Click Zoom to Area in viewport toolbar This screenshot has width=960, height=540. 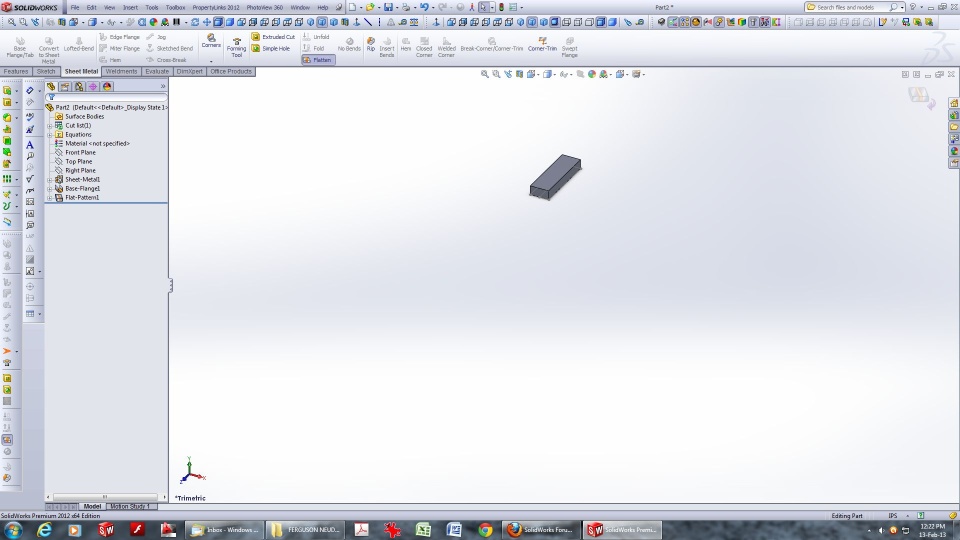(x=497, y=74)
